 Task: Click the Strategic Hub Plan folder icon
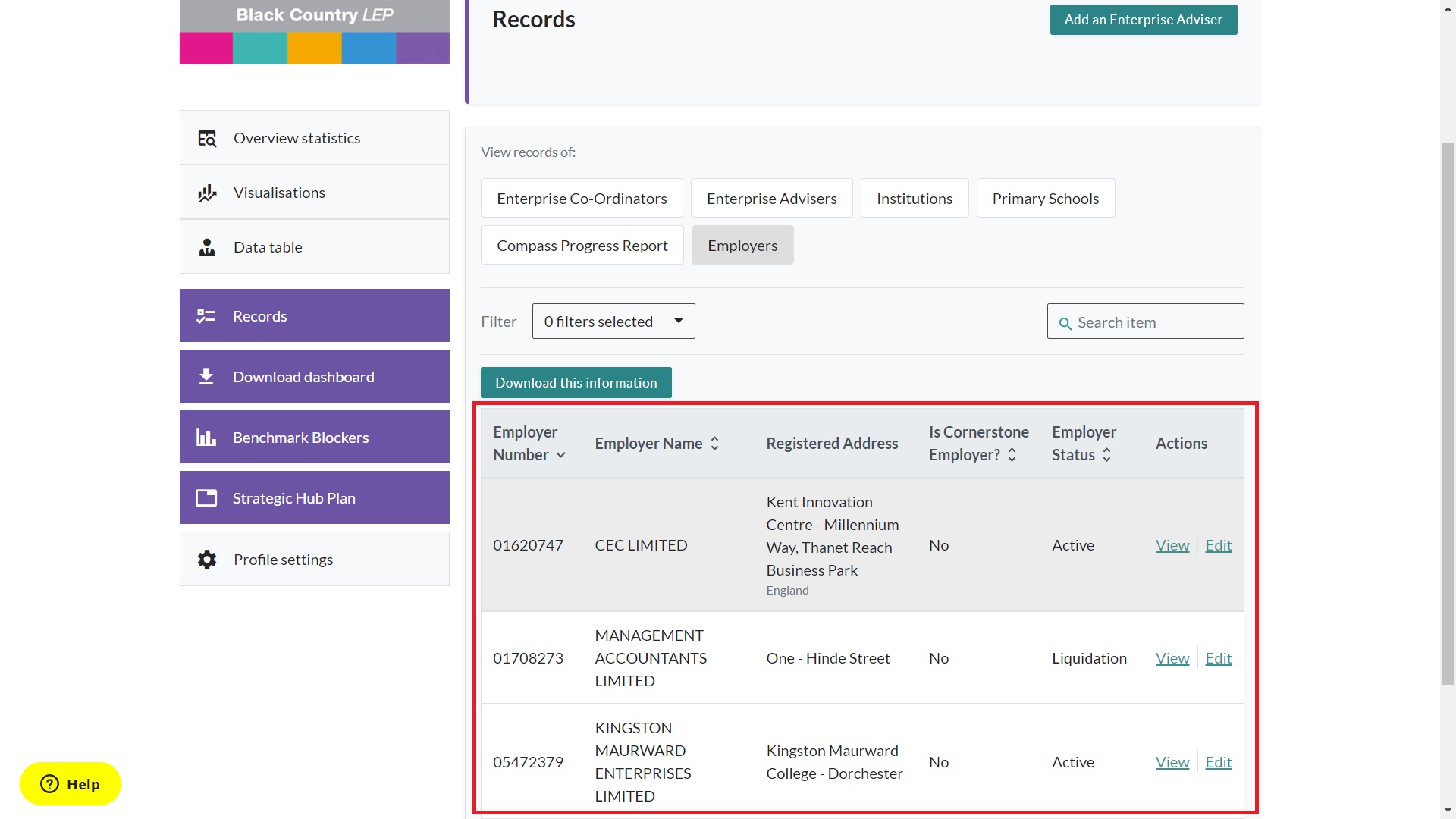coord(206,498)
